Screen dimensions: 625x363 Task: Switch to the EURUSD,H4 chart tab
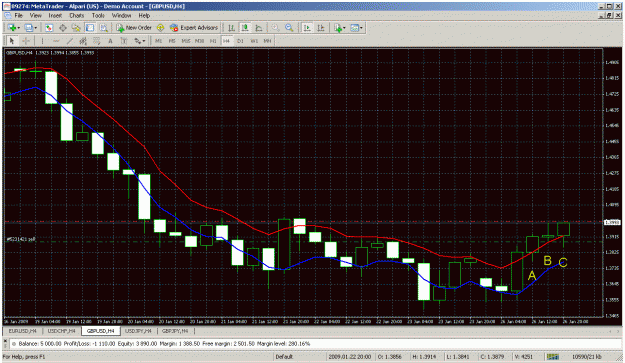(22, 331)
